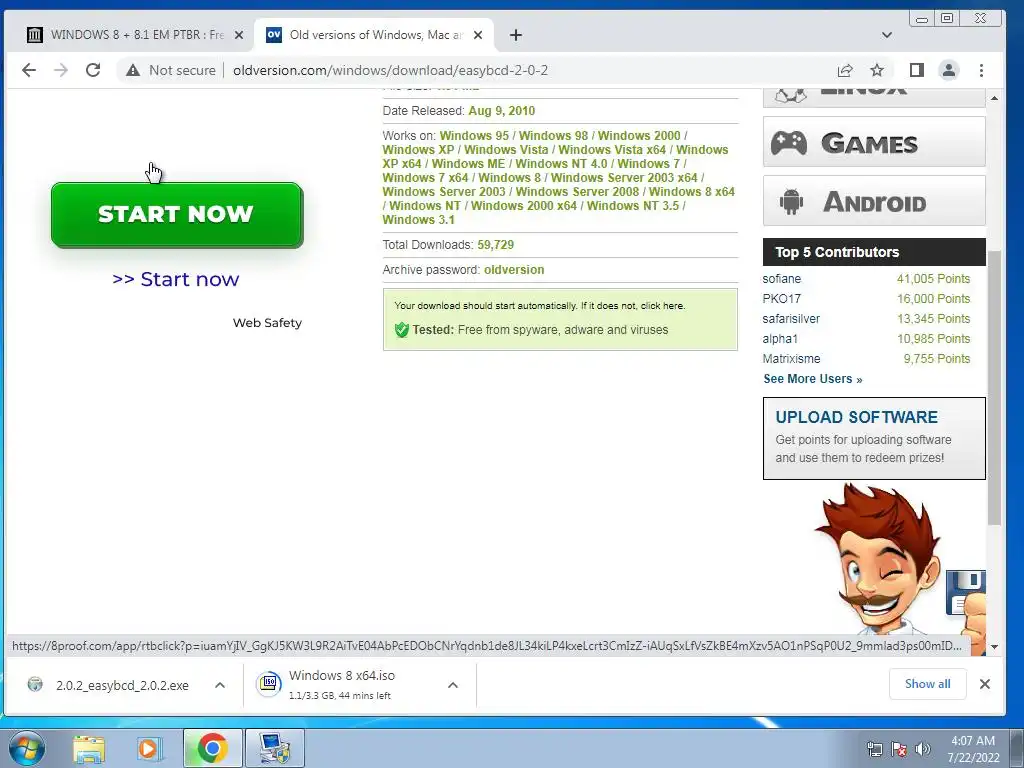Open the Games category

pos(874,142)
